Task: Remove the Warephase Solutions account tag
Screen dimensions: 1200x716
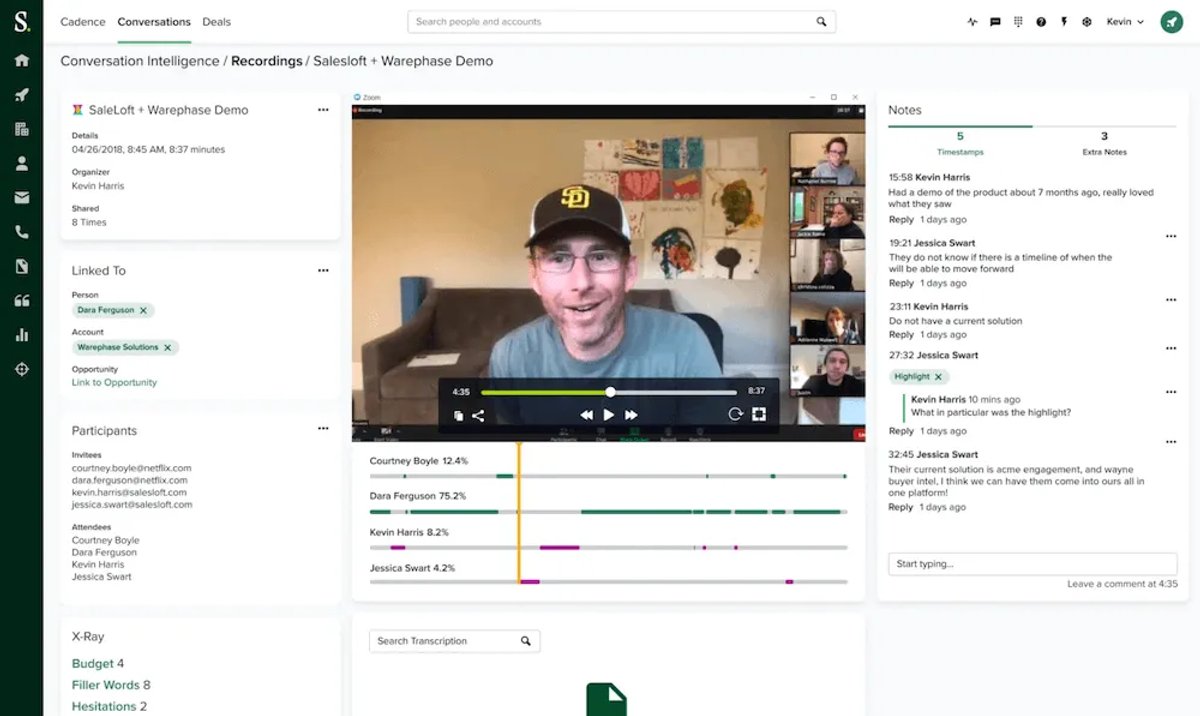Action: [167, 347]
